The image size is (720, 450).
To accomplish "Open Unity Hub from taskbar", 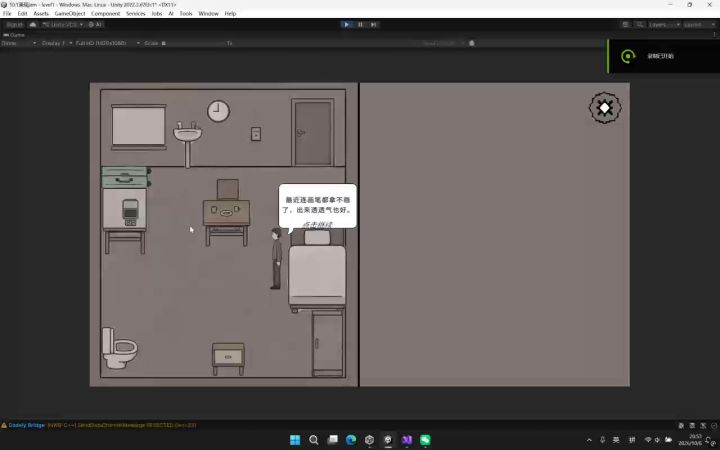I will (x=370, y=440).
